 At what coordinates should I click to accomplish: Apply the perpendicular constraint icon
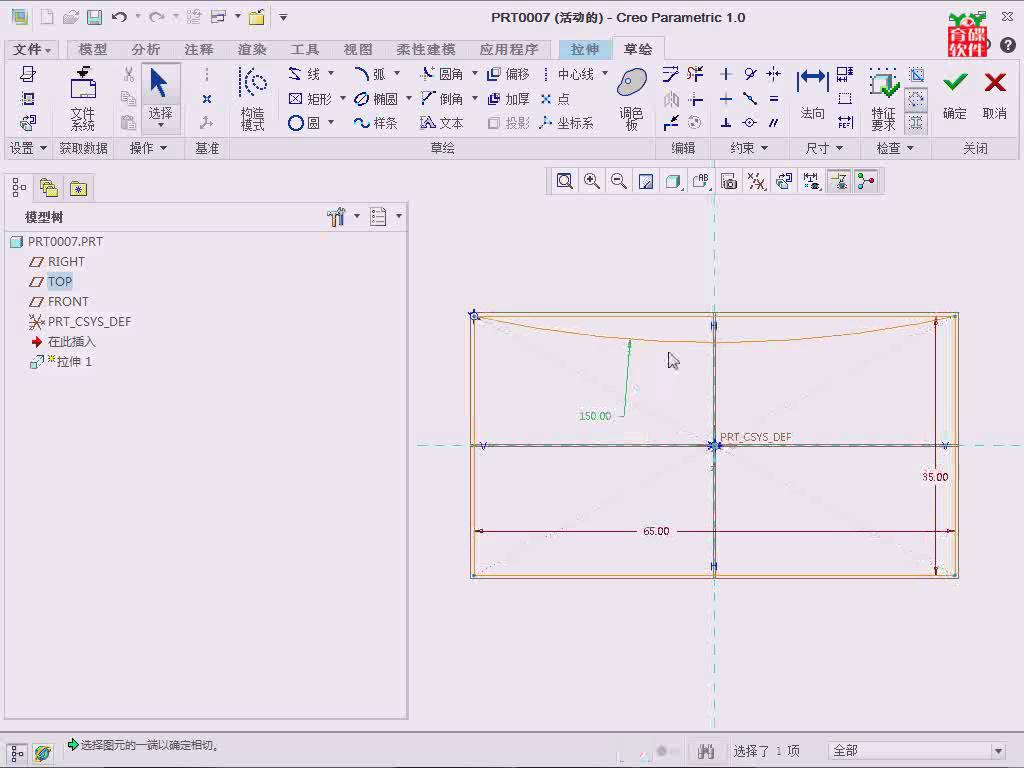[x=726, y=123]
